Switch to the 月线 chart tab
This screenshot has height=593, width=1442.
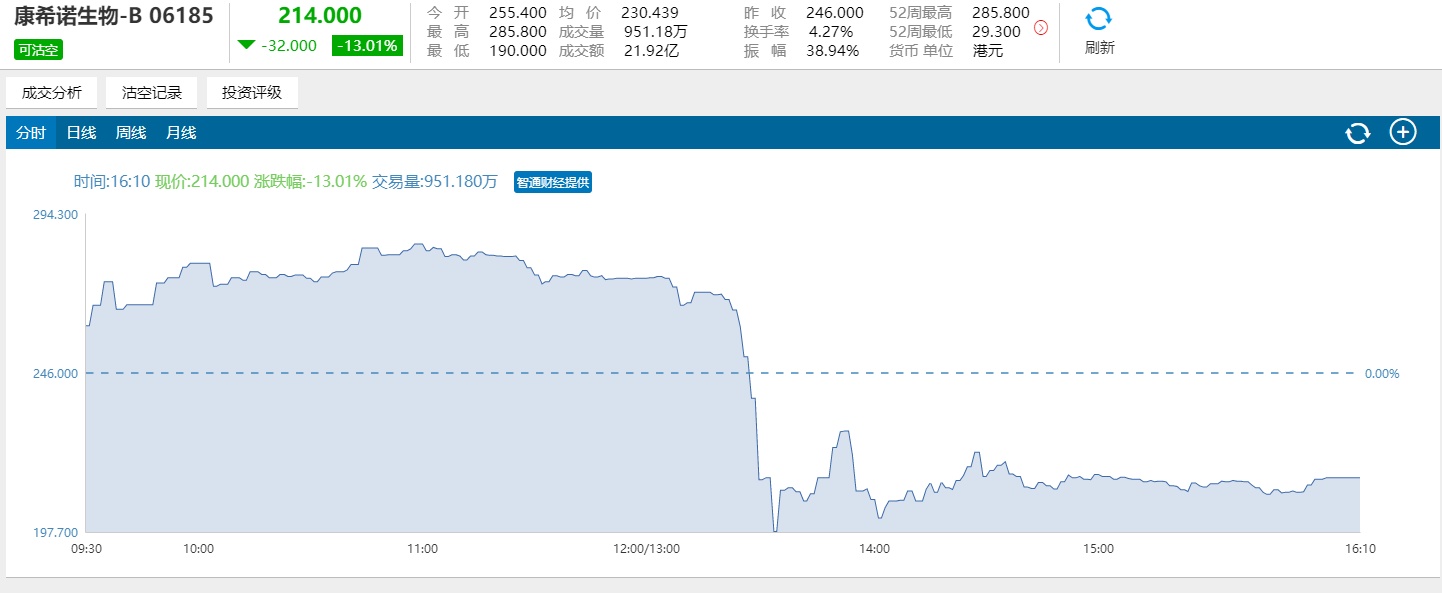[181, 133]
